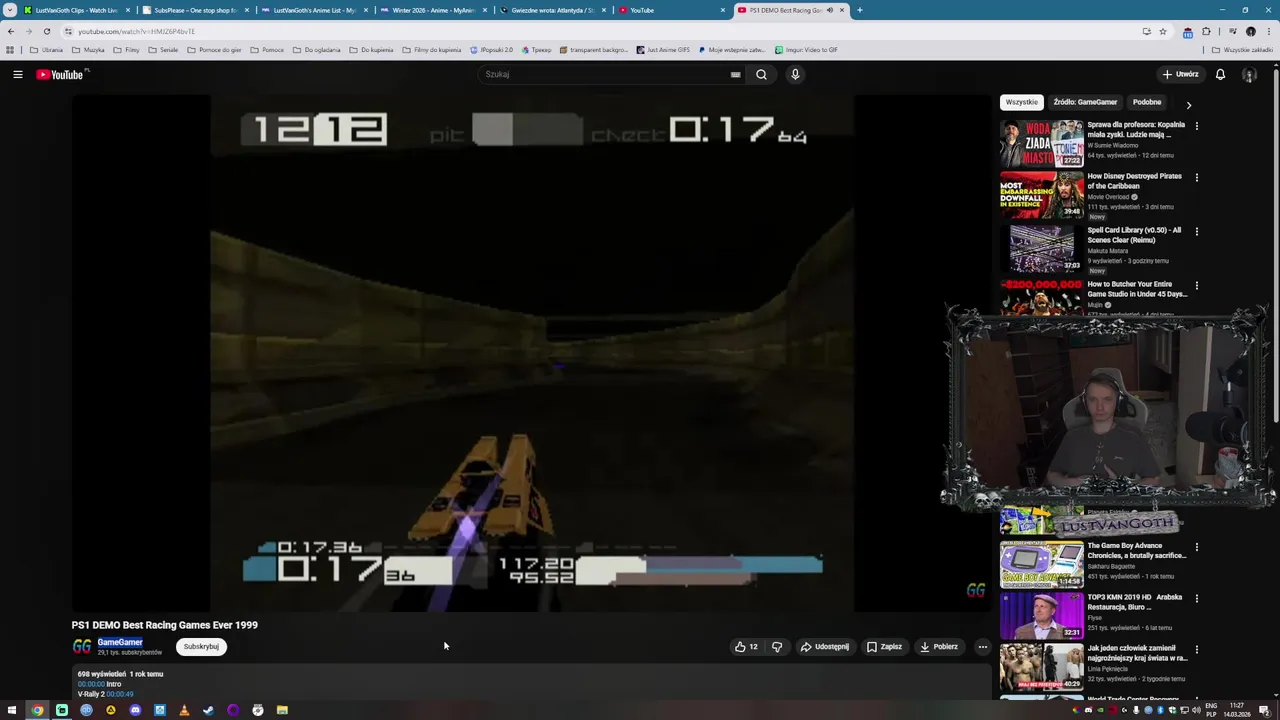Switch to LustVanGoth Clips tab

pyautogui.click(x=77, y=10)
